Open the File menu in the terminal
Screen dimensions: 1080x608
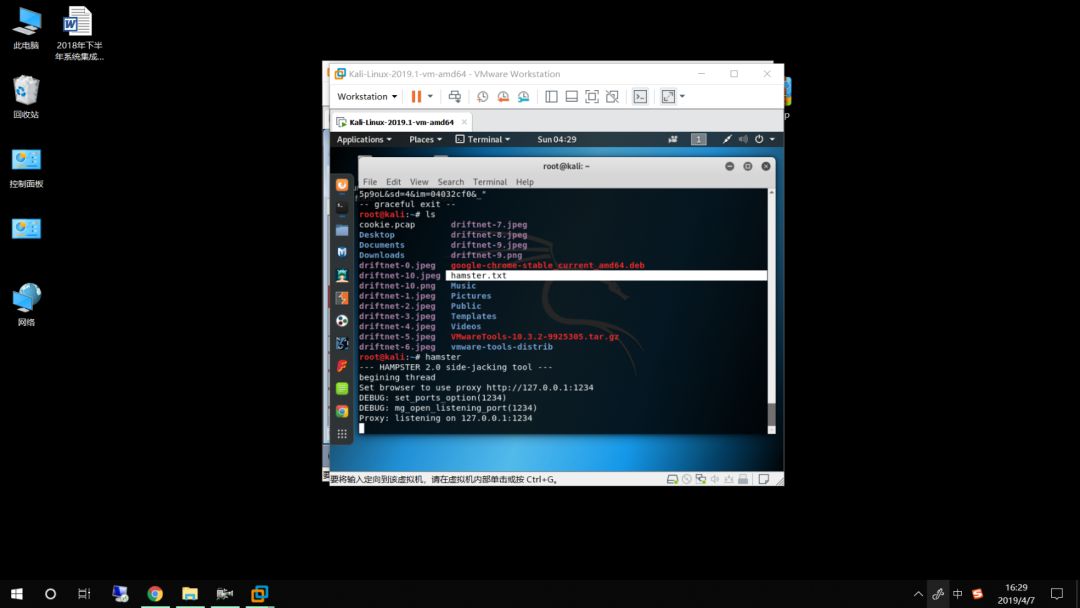tap(370, 182)
